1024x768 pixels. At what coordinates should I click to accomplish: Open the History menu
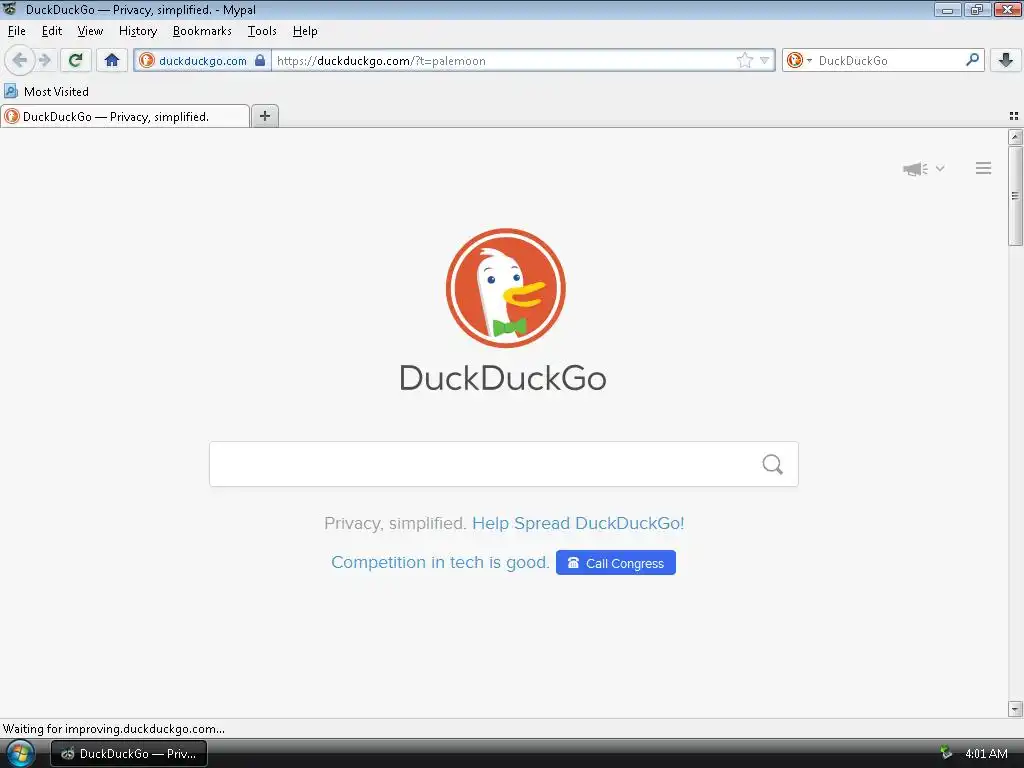point(138,31)
